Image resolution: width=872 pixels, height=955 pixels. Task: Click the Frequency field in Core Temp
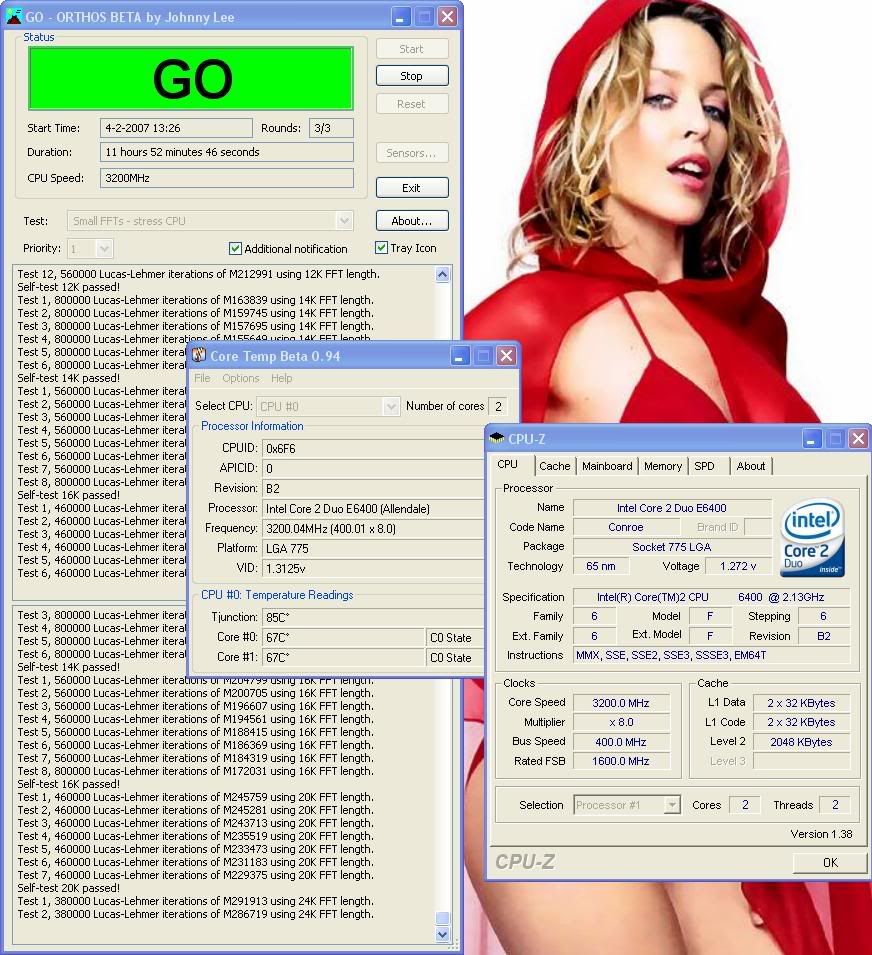[373, 529]
